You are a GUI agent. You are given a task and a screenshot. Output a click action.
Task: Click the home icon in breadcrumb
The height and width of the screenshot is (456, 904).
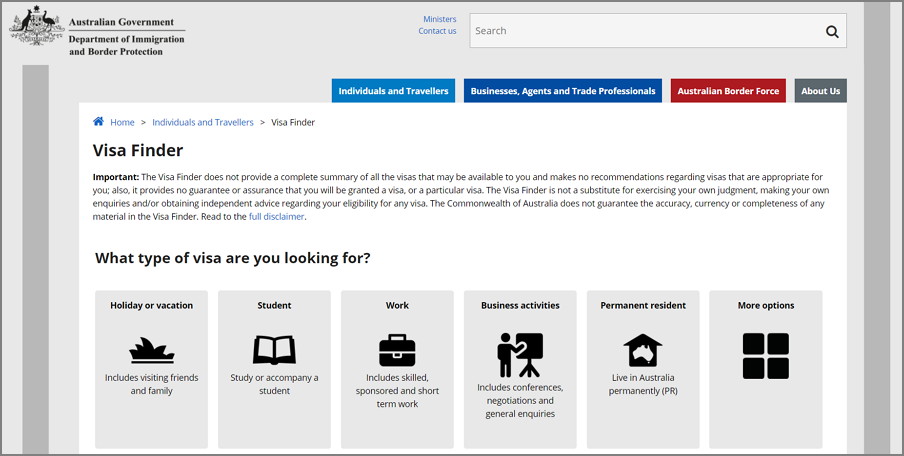pos(99,122)
